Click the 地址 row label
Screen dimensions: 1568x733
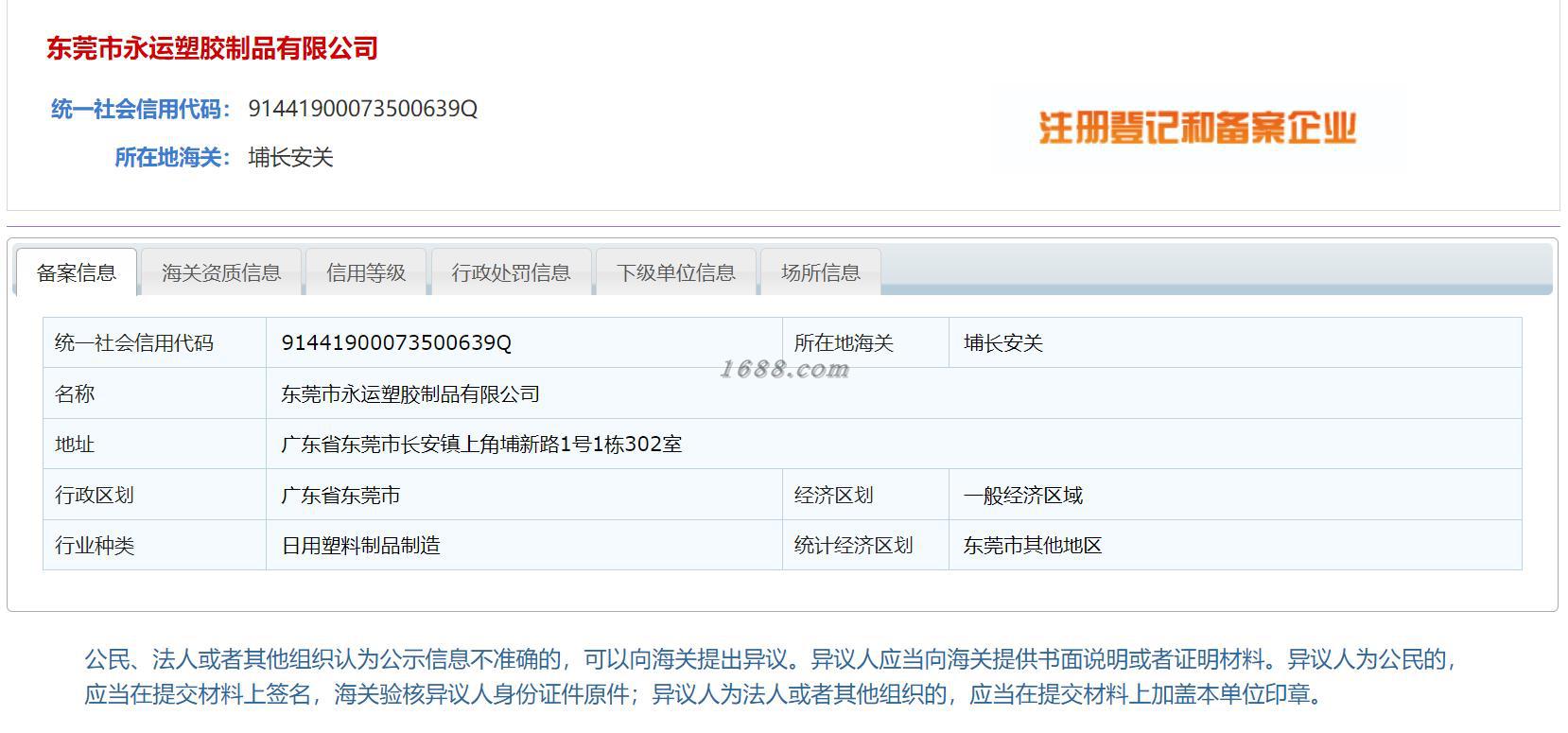coord(75,444)
